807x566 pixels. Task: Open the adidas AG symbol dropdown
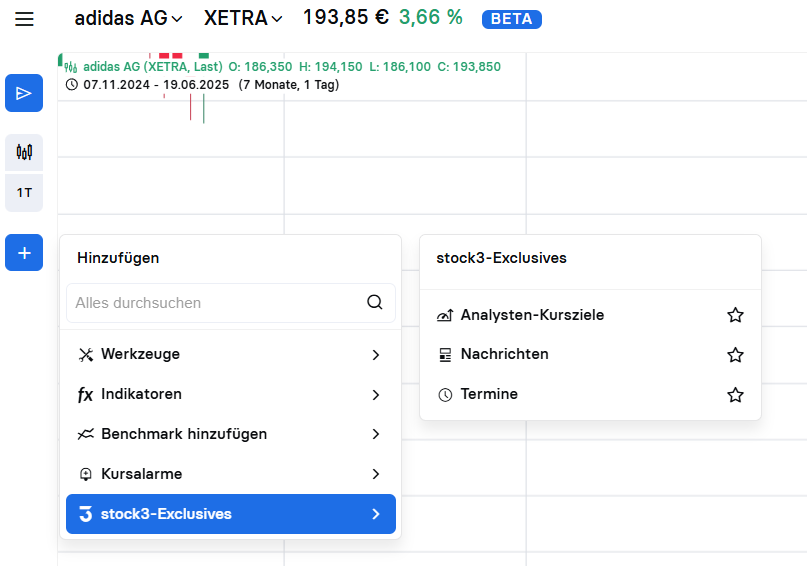129,18
